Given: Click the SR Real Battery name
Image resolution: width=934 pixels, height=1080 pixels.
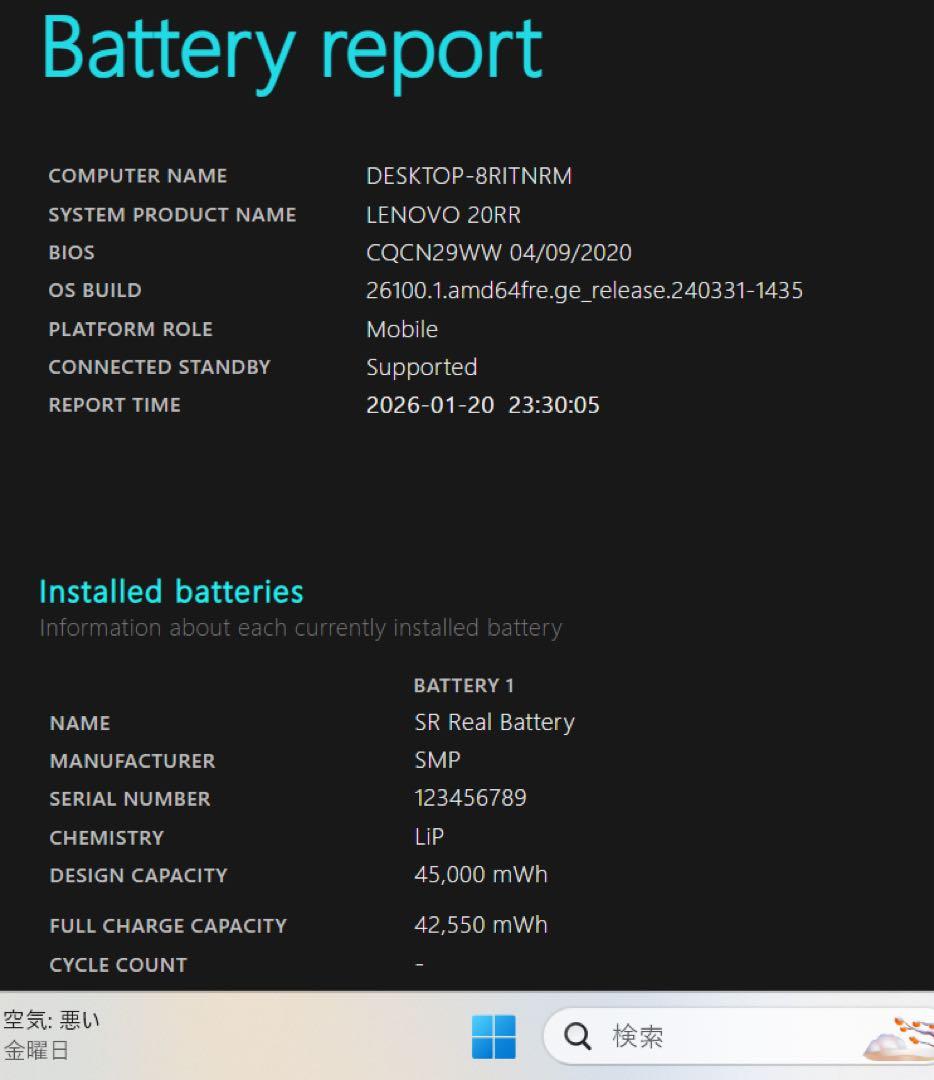Looking at the screenshot, I should tap(494, 722).
